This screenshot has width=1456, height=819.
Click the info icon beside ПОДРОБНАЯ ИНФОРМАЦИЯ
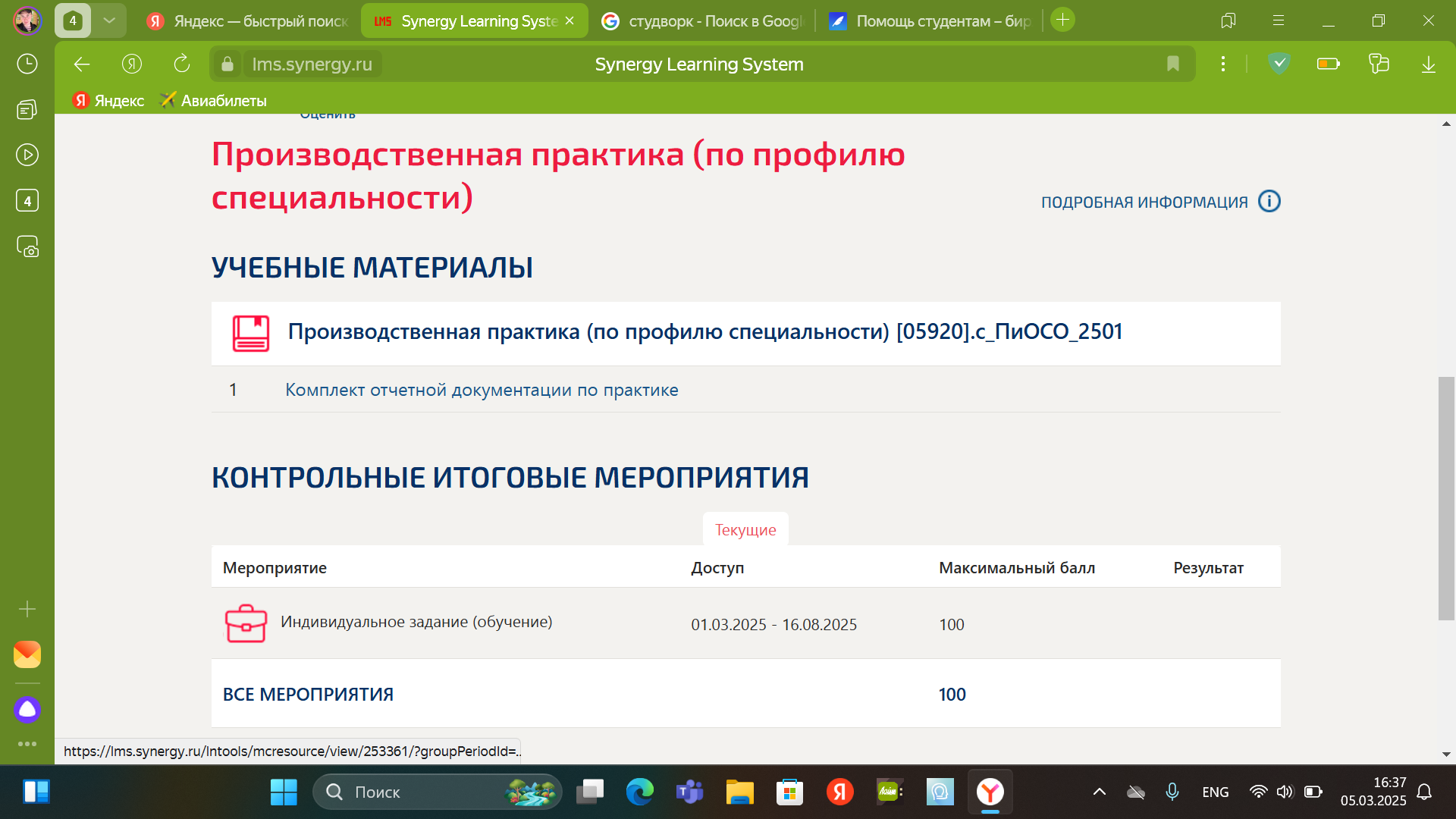1269,201
